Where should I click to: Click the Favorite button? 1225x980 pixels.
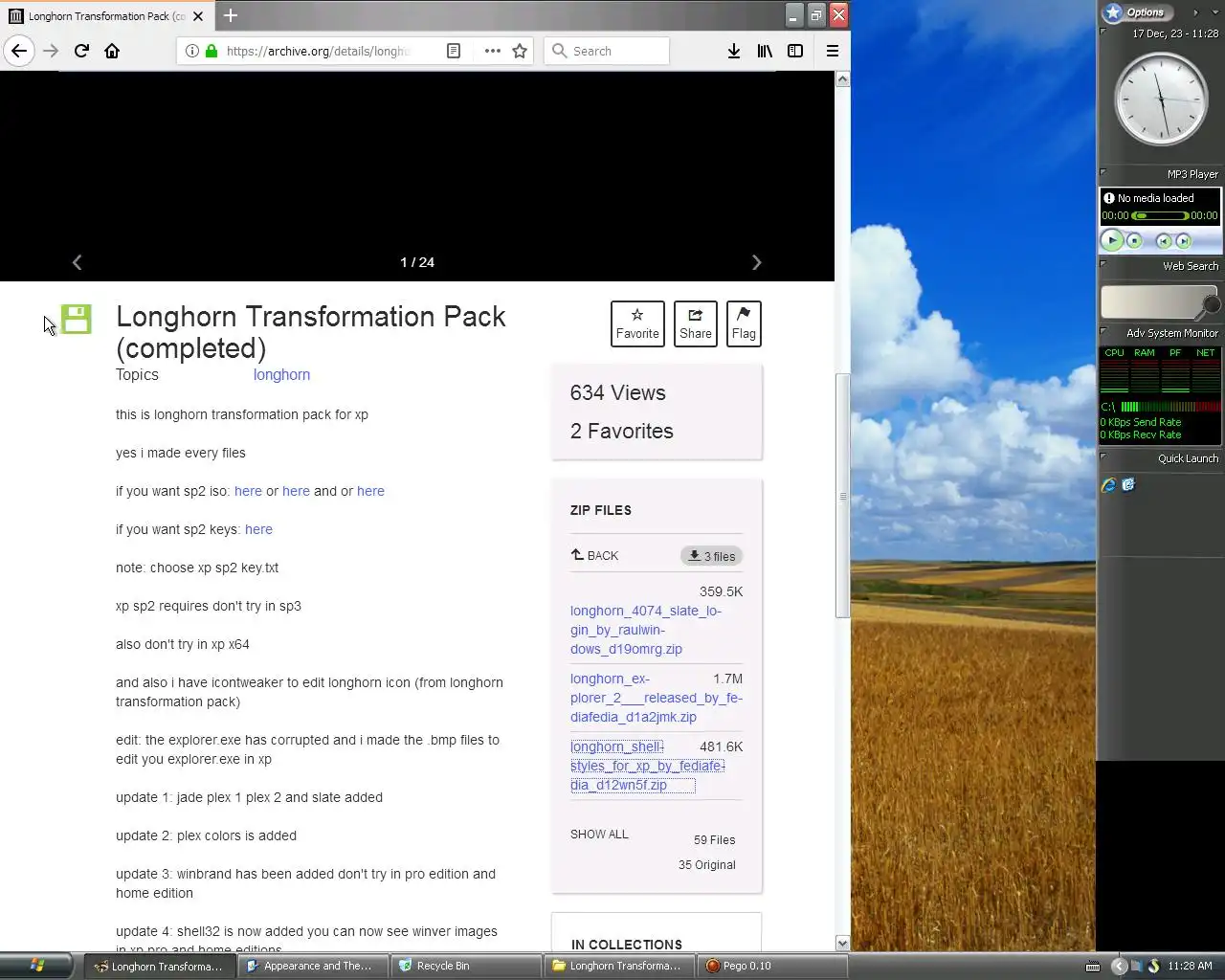637,323
